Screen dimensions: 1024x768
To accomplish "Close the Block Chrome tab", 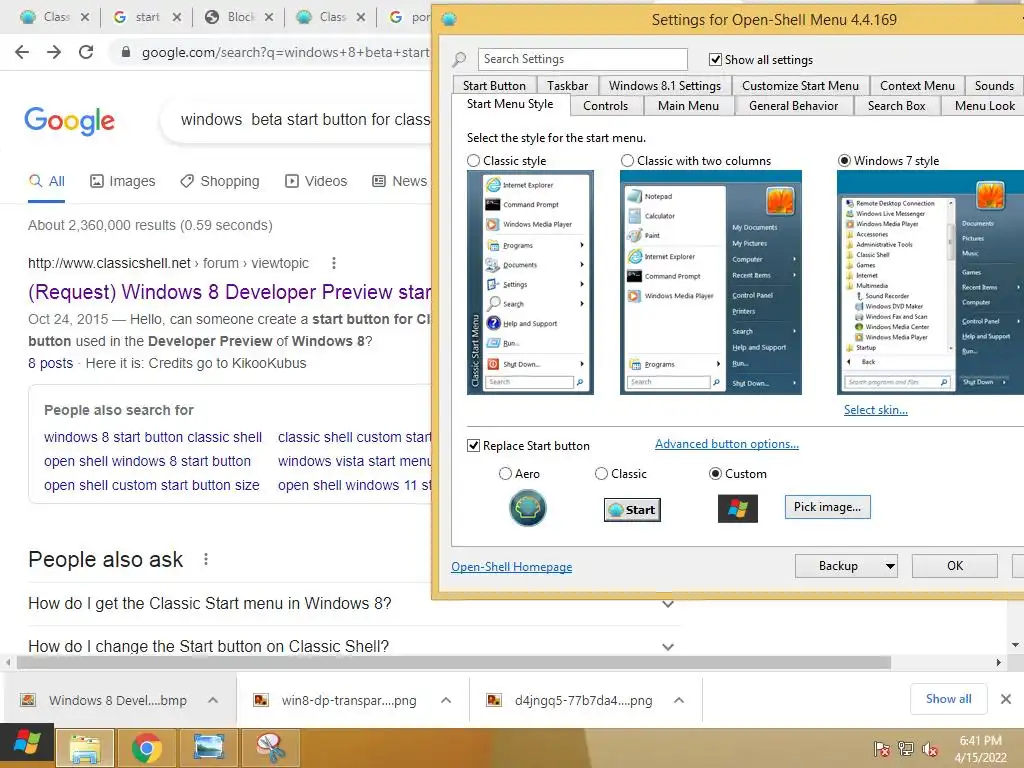I will tap(269, 18).
